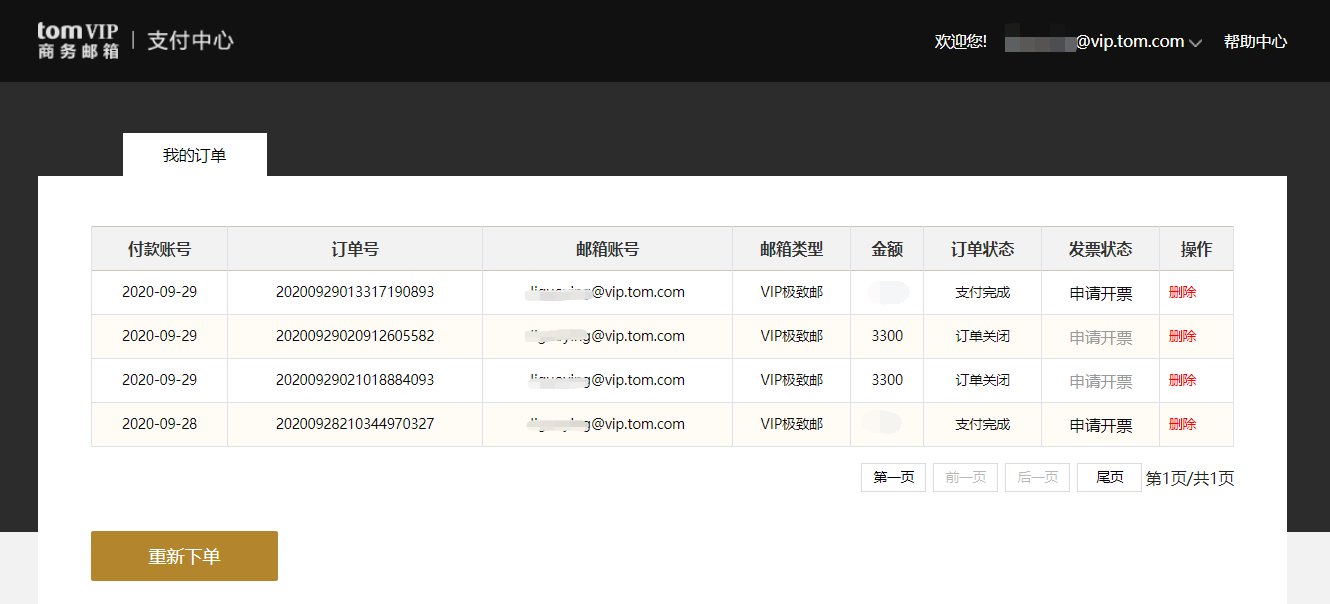Viewport: 1330px width, 604px height.
Task: Click 前一页 previous page button
Action: (x=965, y=478)
